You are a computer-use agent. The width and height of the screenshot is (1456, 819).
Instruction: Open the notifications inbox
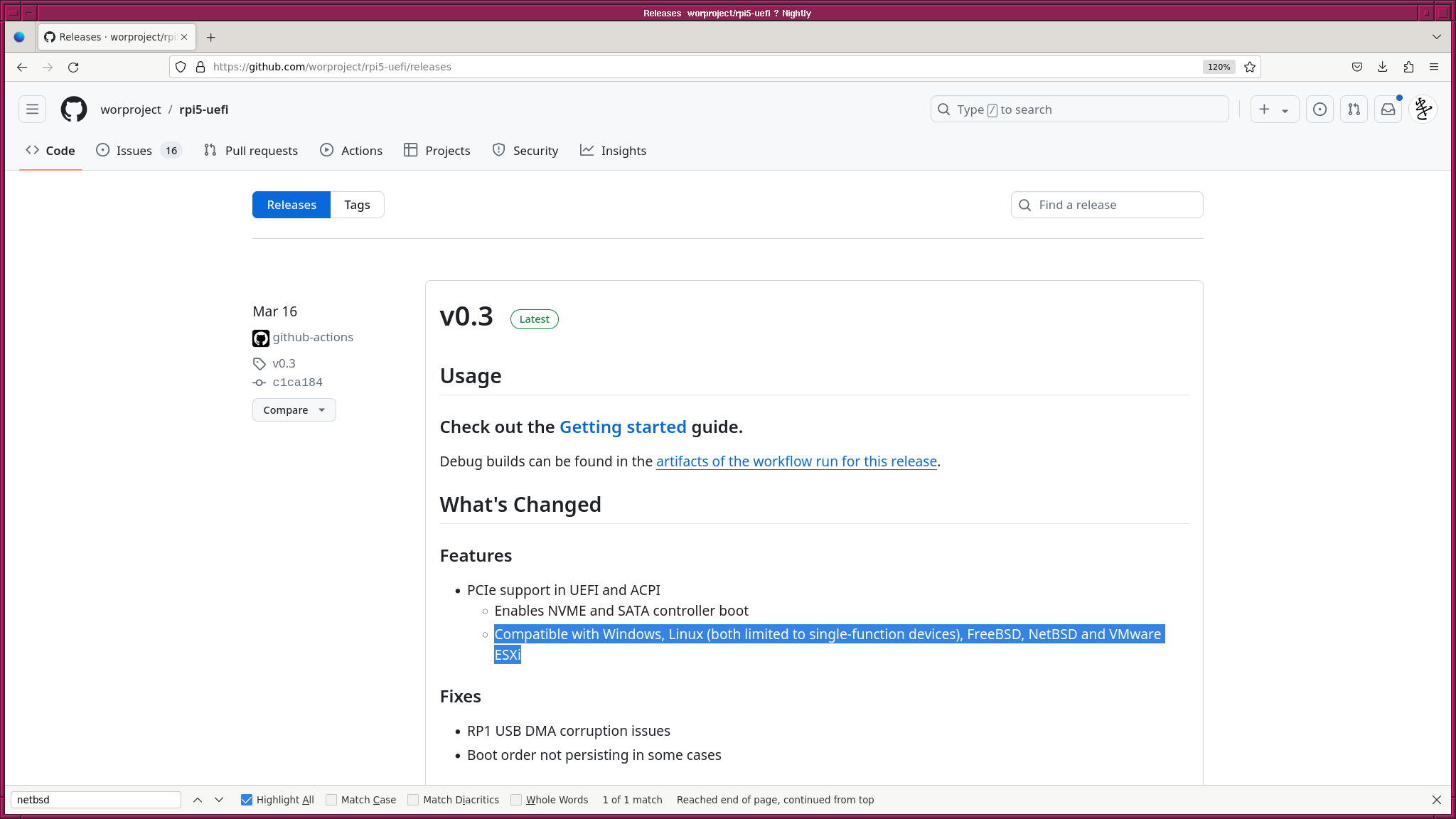[1388, 109]
